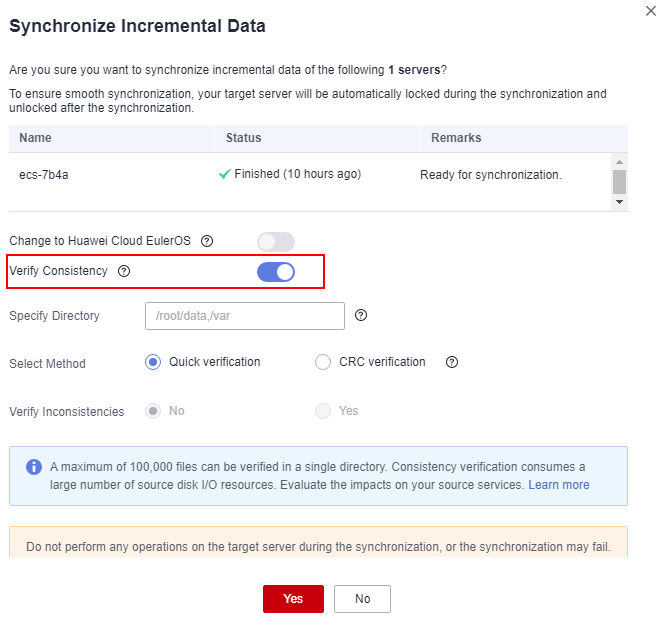Click green checkmark status icon for ecs-7b4a
The width and height of the screenshot is (656, 634).
(225, 174)
